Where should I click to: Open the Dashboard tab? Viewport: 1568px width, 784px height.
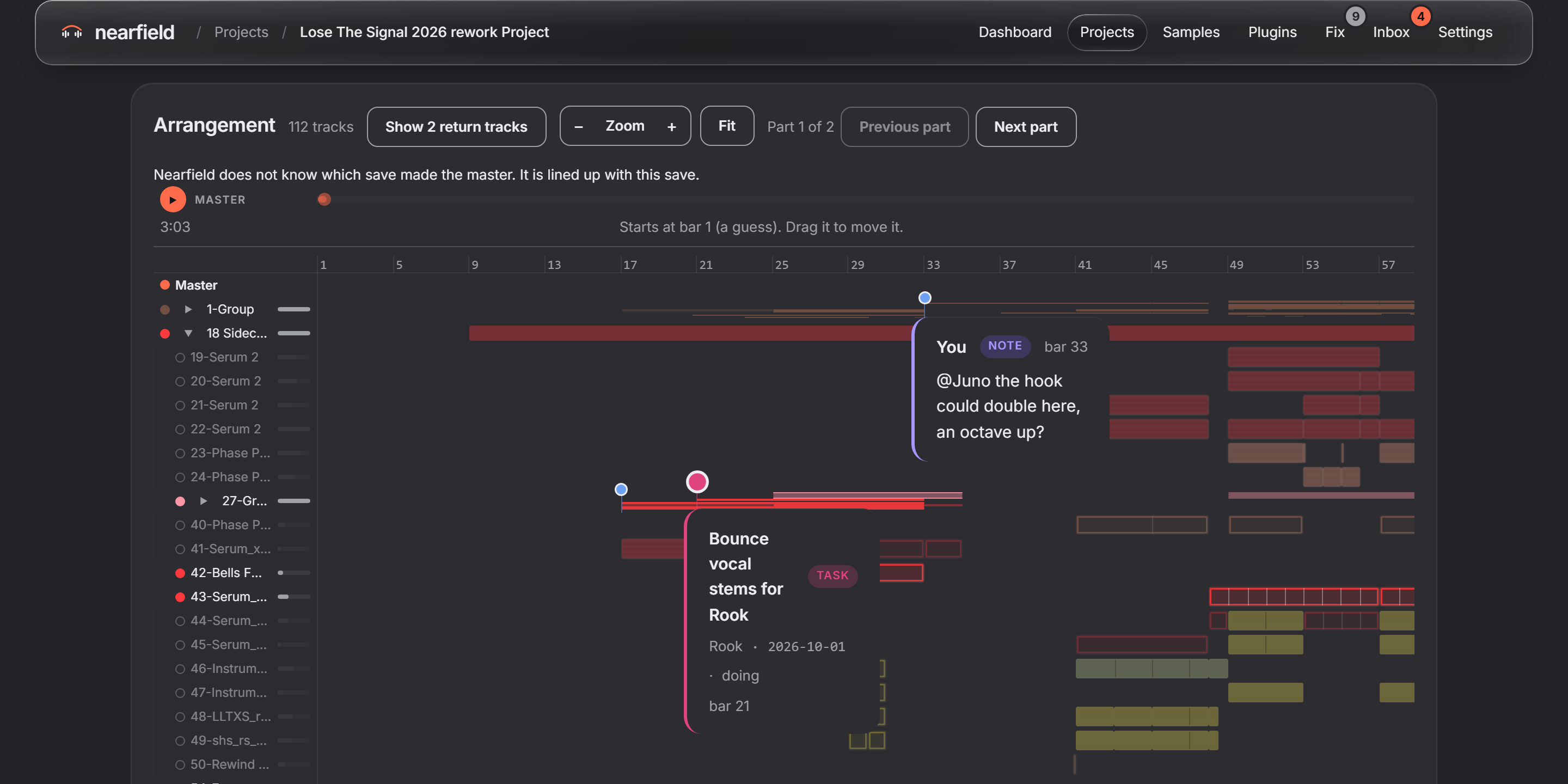1015,32
